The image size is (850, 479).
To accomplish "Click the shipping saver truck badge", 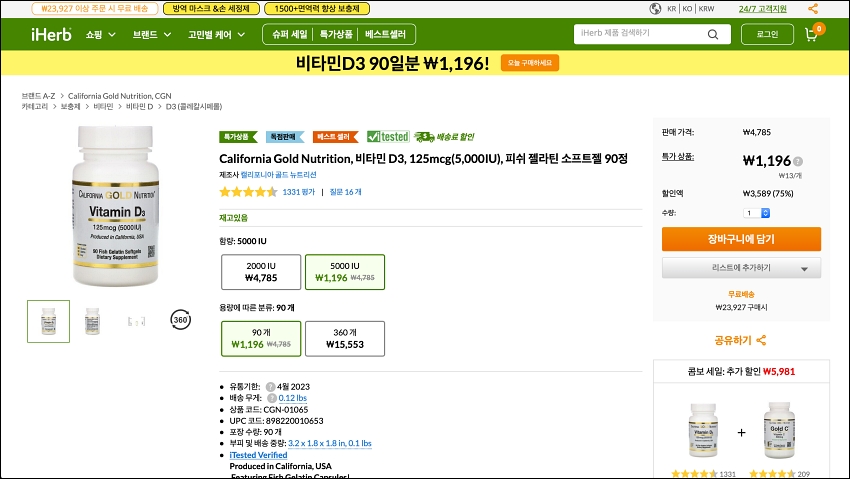I will pos(444,137).
